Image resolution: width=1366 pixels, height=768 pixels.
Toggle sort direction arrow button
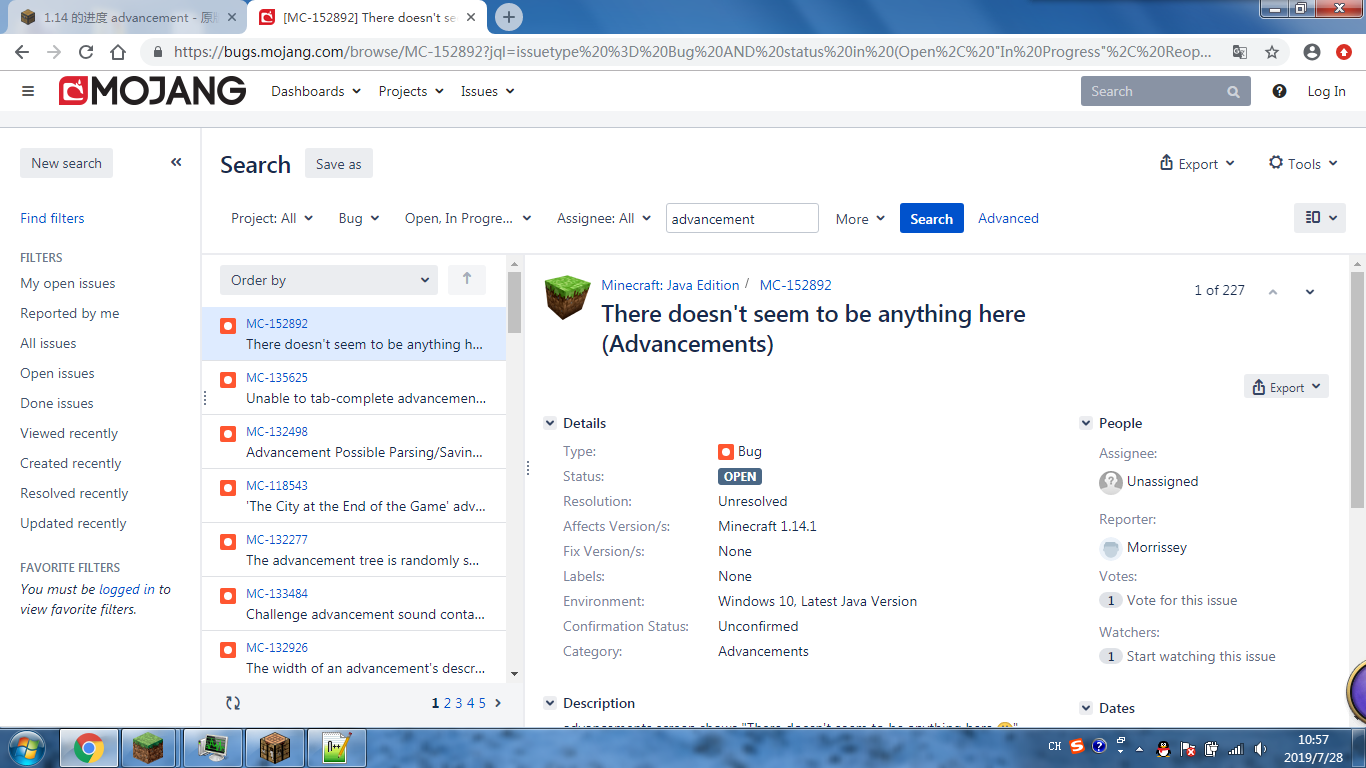pos(466,280)
